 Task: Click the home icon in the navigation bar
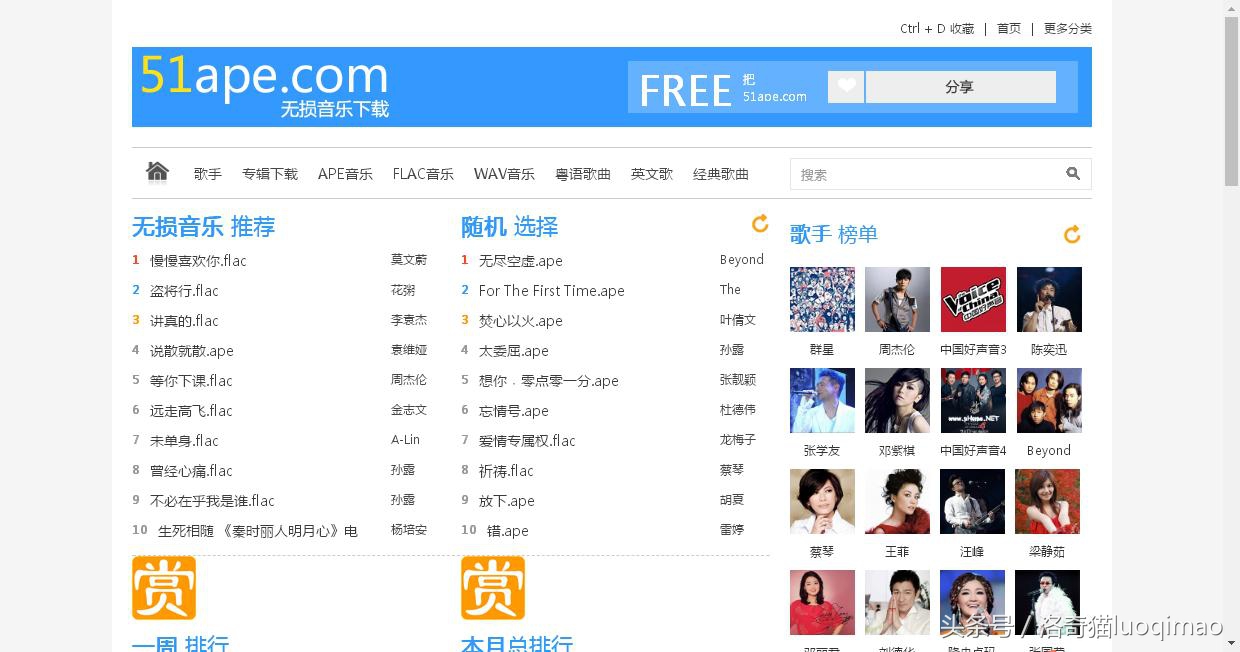point(157,171)
